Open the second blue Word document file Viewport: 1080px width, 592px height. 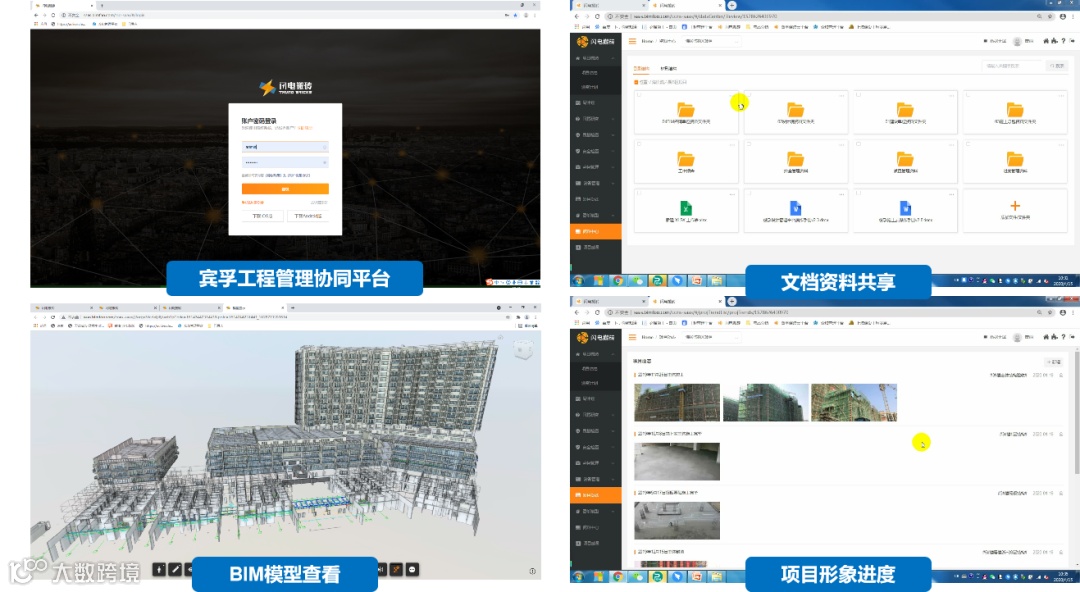905,208
